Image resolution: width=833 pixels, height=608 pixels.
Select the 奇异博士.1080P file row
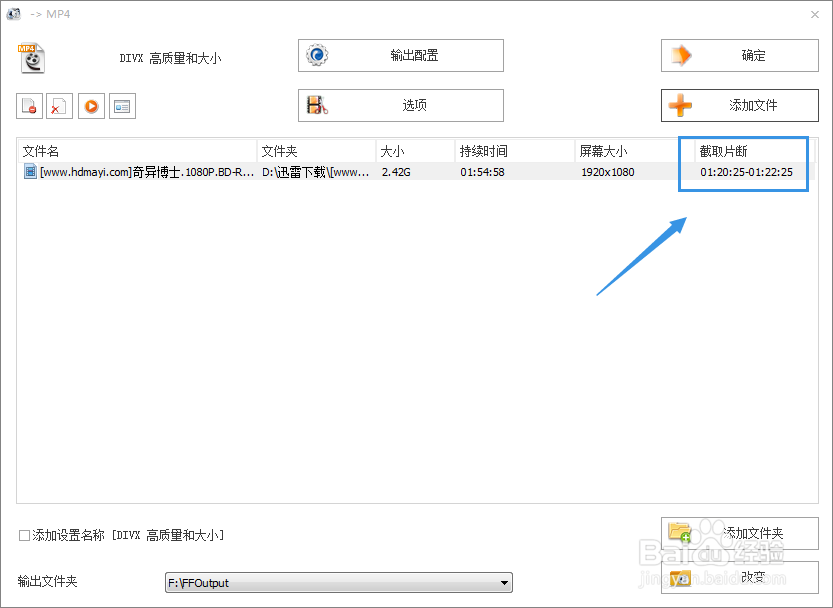(416, 172)
